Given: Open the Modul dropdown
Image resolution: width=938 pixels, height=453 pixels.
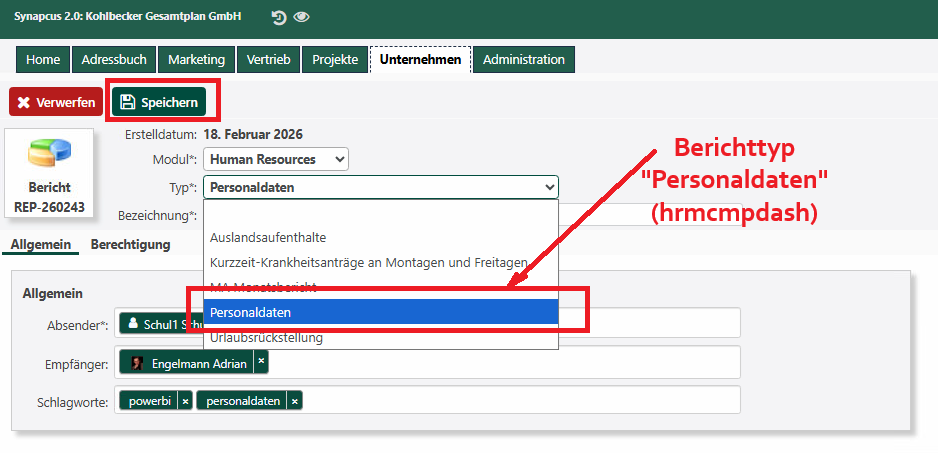Looking at the screenshot, I should (276, 159).
